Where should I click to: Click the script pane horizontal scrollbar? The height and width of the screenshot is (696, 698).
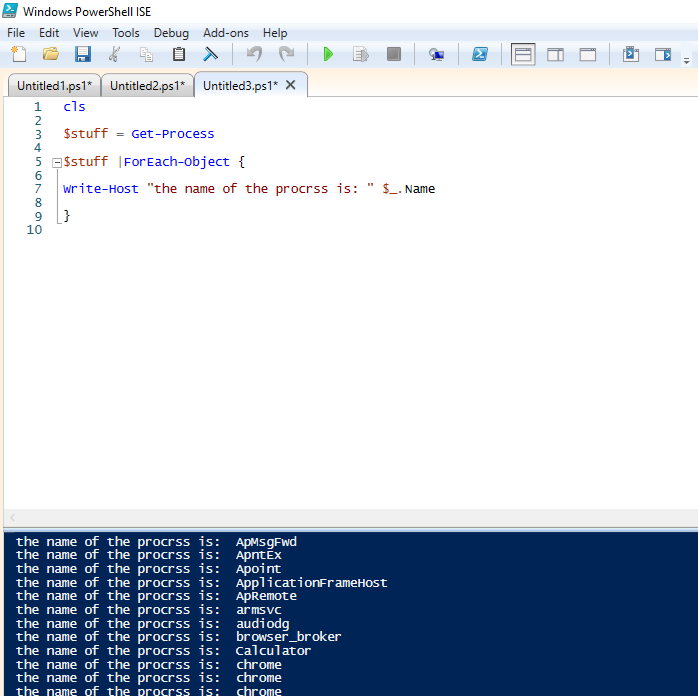[x=351, y=517]
